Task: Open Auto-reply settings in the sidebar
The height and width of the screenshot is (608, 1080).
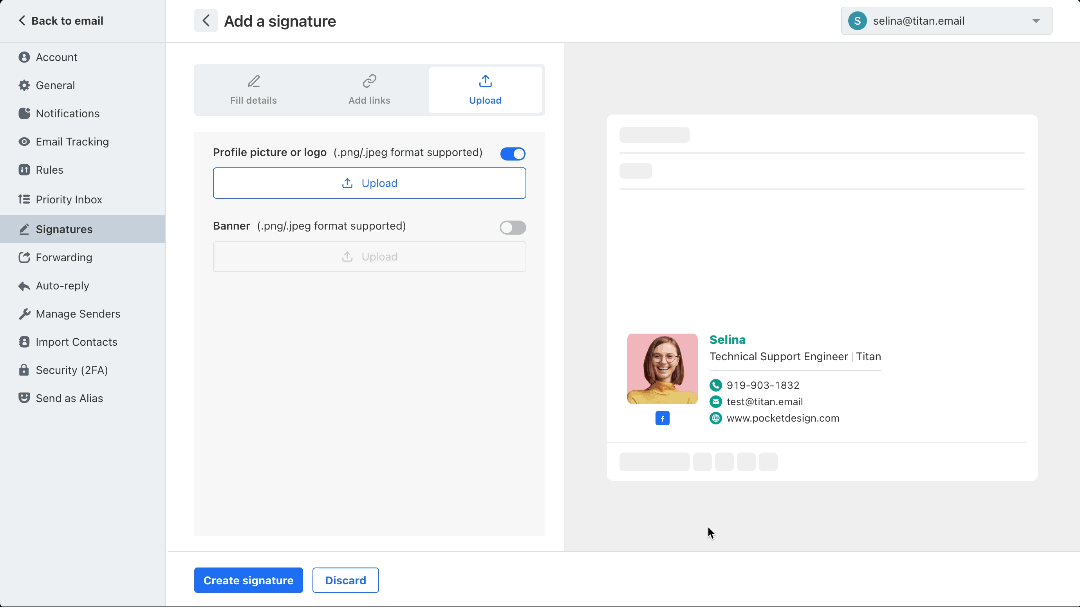Action: pyautogui.click(x=62, y=286)
